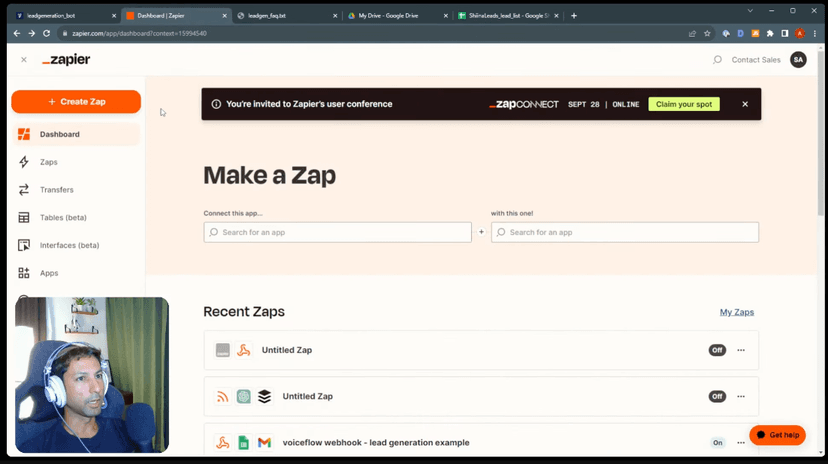Toggle the first Untitled Zap Off switch

coord(717,350)
